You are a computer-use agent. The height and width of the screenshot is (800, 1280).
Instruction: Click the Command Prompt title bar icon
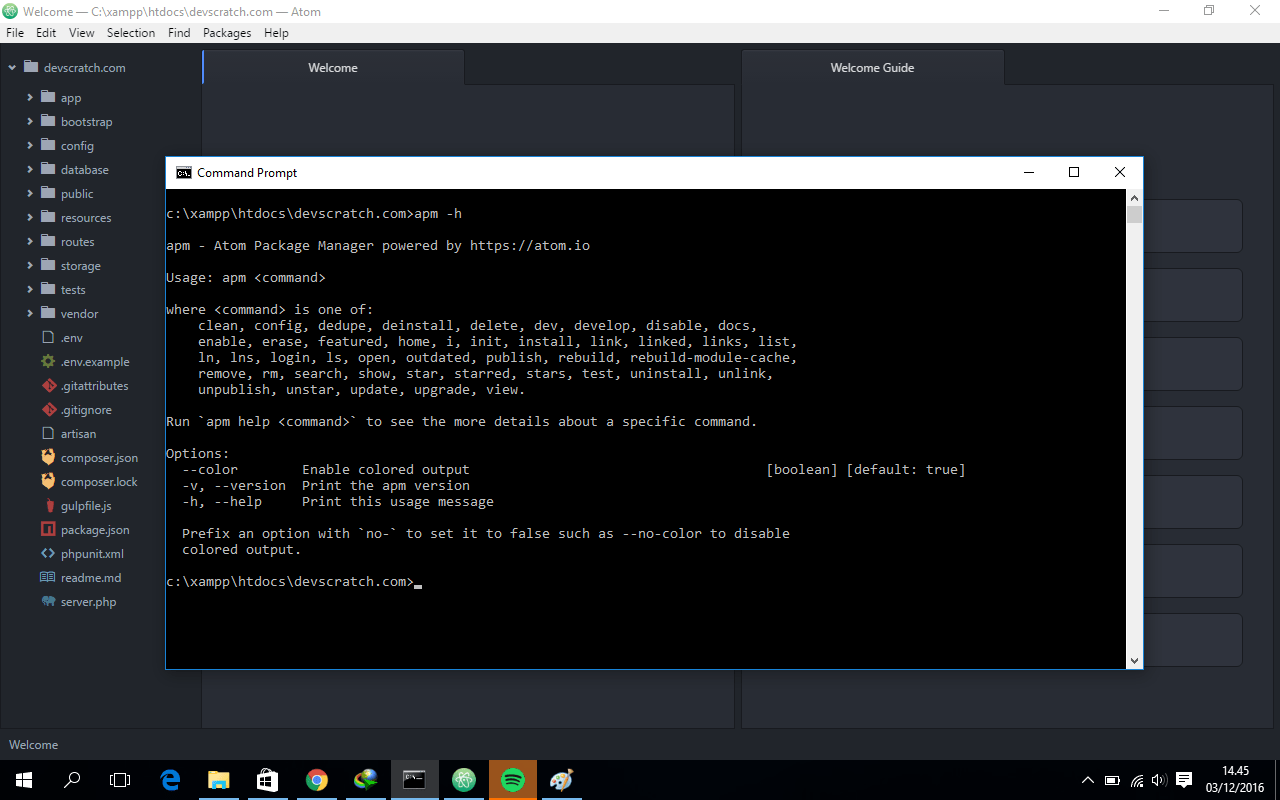[183, 172]
